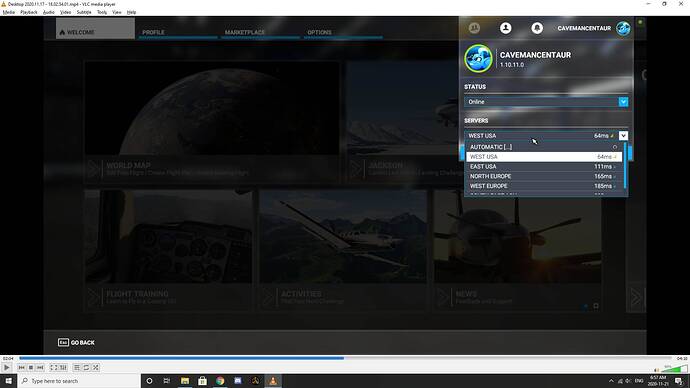The height and width of the screenshot is (388, 690).
Task: Select WEST EUROPE server
Action: [x=544, y=186]
